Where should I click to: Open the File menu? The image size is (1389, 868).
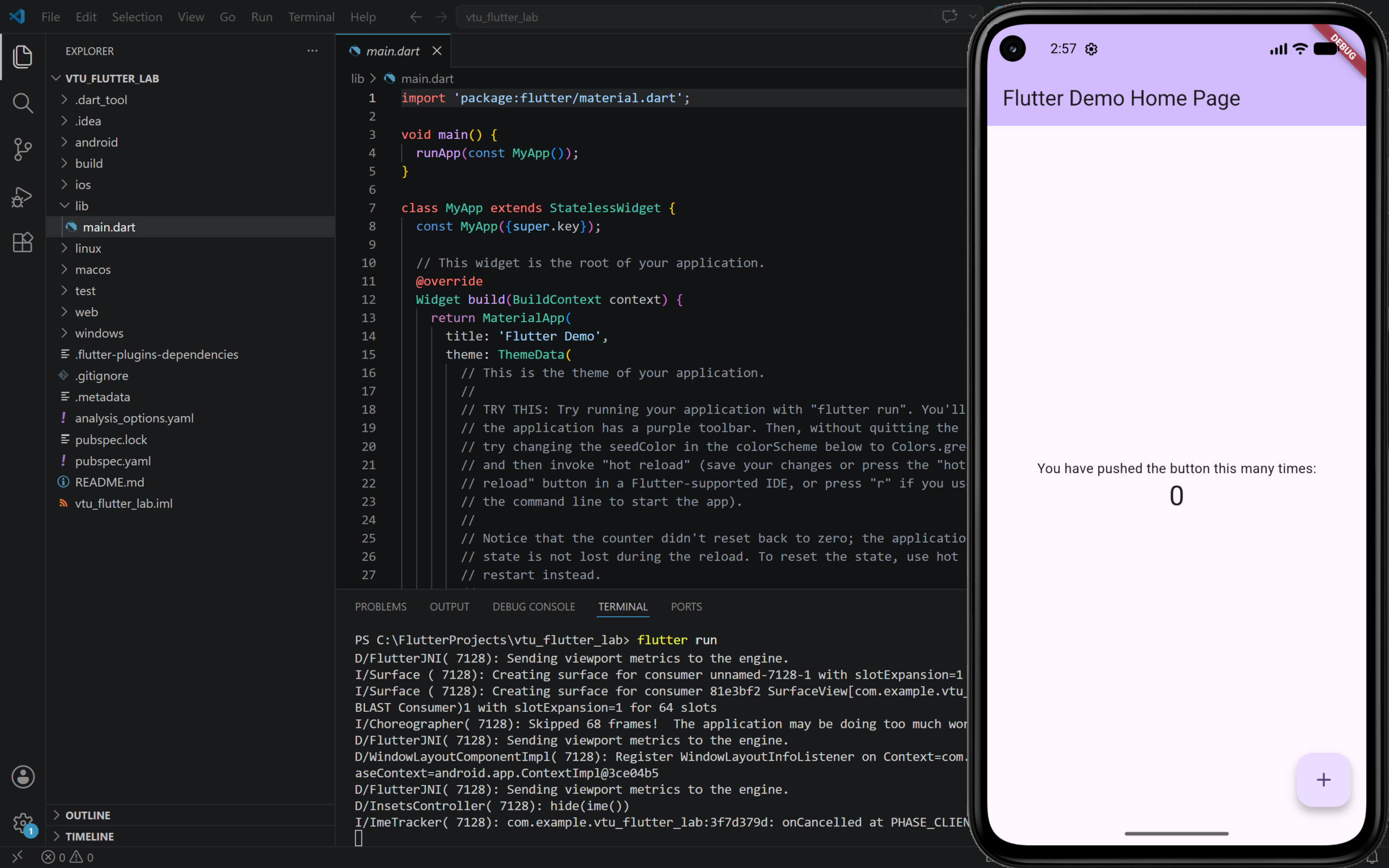[x=50, y=17]
